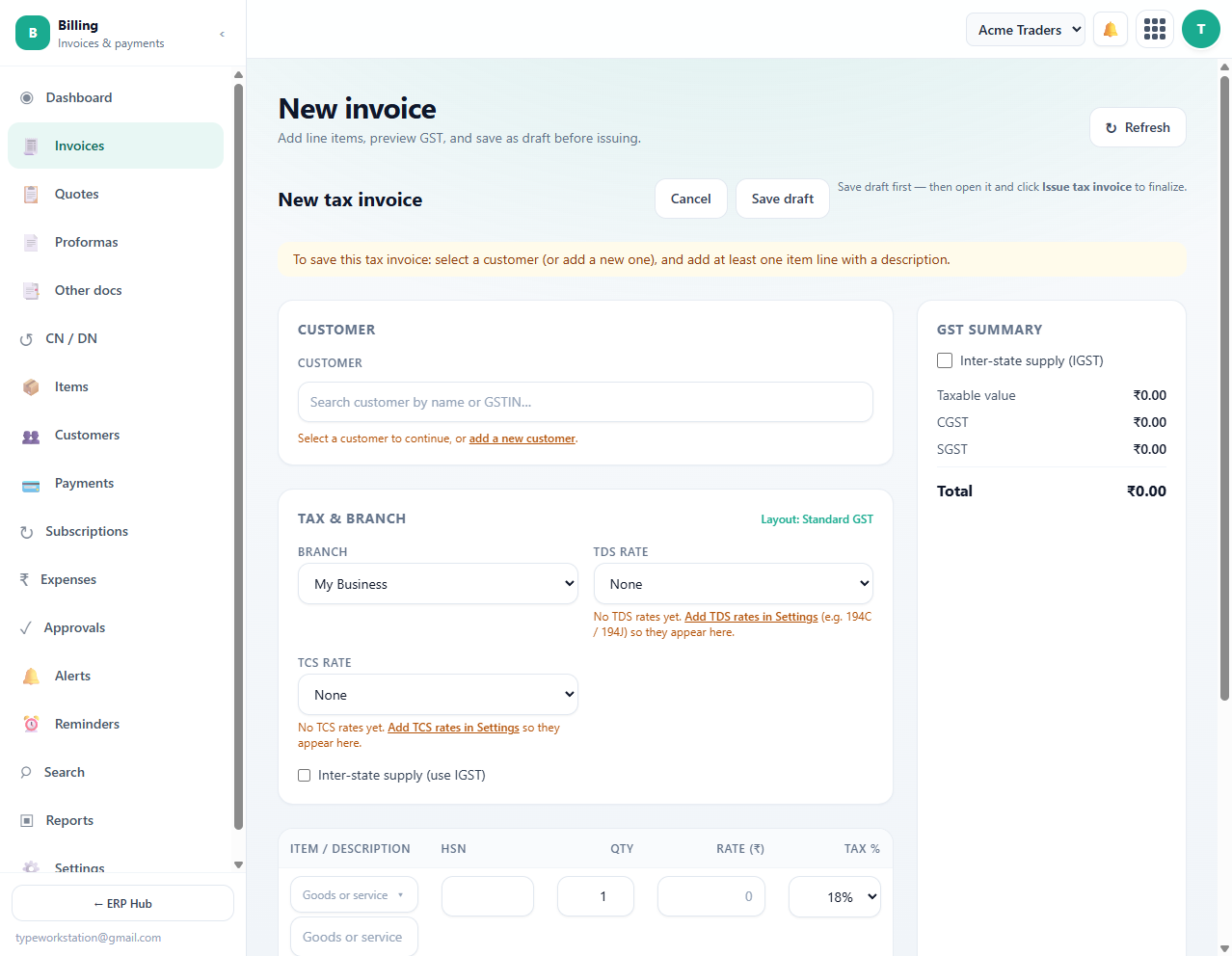Click the Expenses rupee icon
This screenshot has height=956, width=1232.
tap(24, 579)
